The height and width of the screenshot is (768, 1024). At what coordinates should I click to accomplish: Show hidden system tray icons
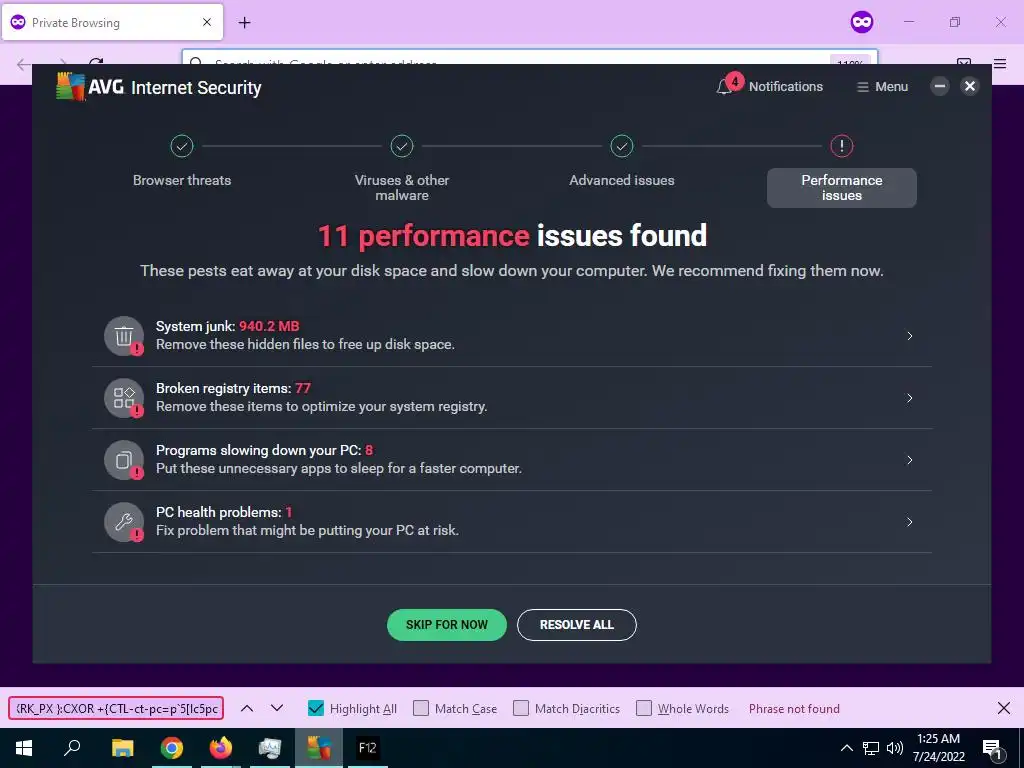846,748
